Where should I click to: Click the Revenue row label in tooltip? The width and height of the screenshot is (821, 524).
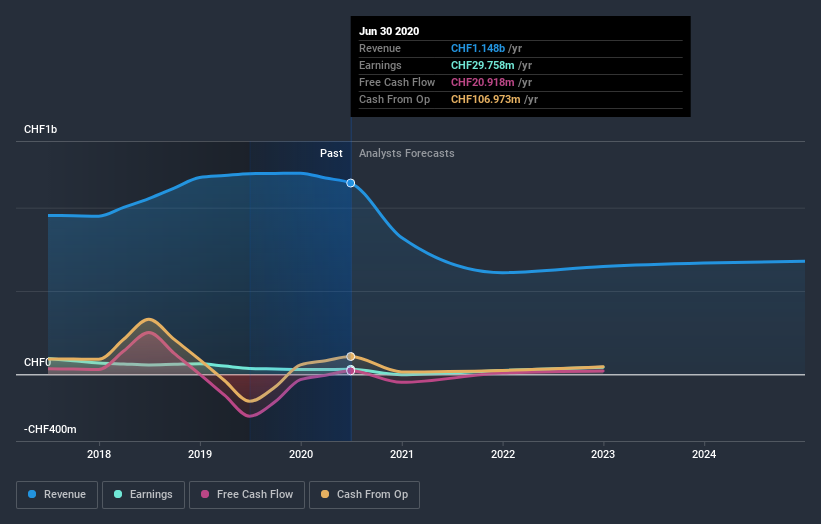pyautogui.click(x=380, y=48)
